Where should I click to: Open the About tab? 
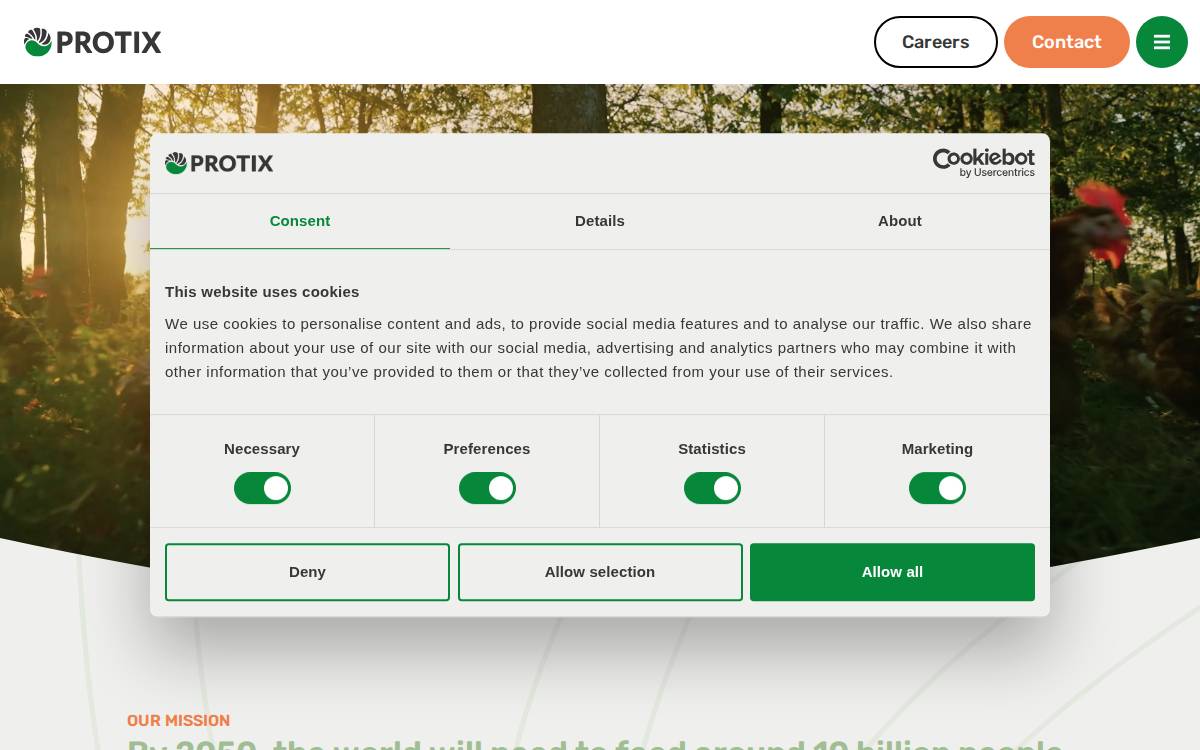click(x=900, y=221)
